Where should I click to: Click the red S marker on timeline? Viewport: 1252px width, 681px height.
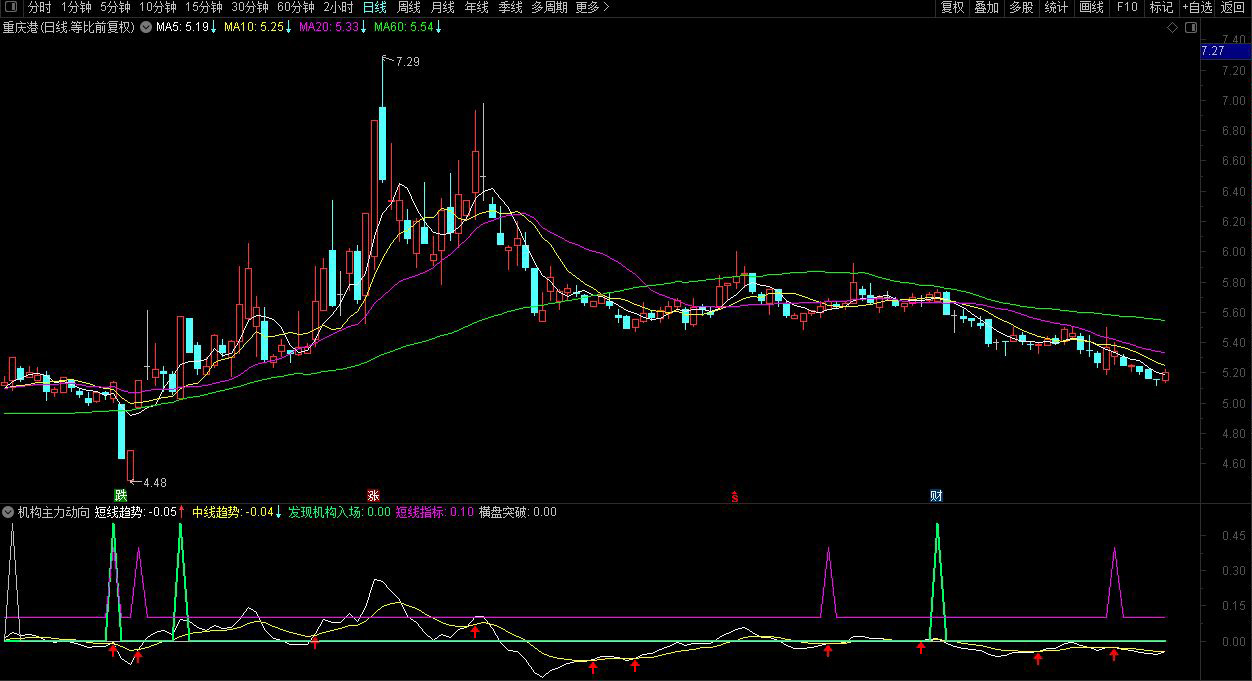(735, 496)
